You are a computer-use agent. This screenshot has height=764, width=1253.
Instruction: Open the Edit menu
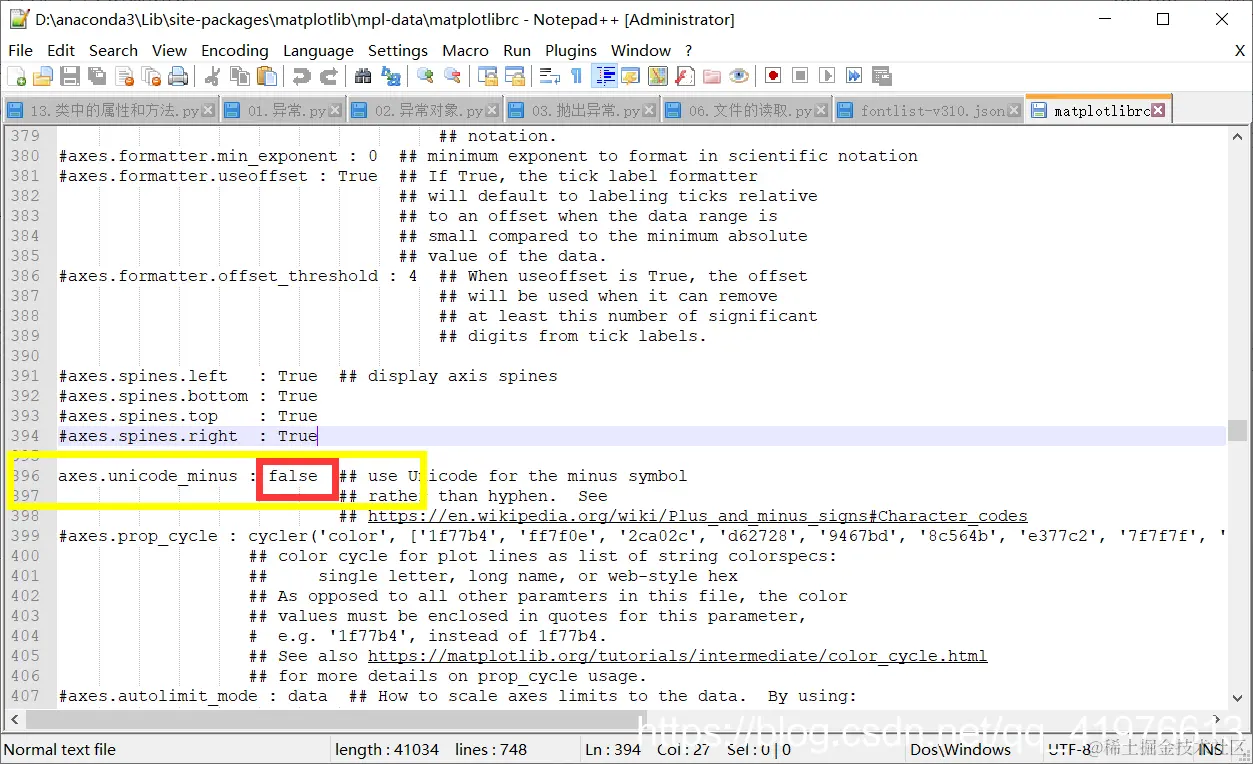click(x=61, y=50)
